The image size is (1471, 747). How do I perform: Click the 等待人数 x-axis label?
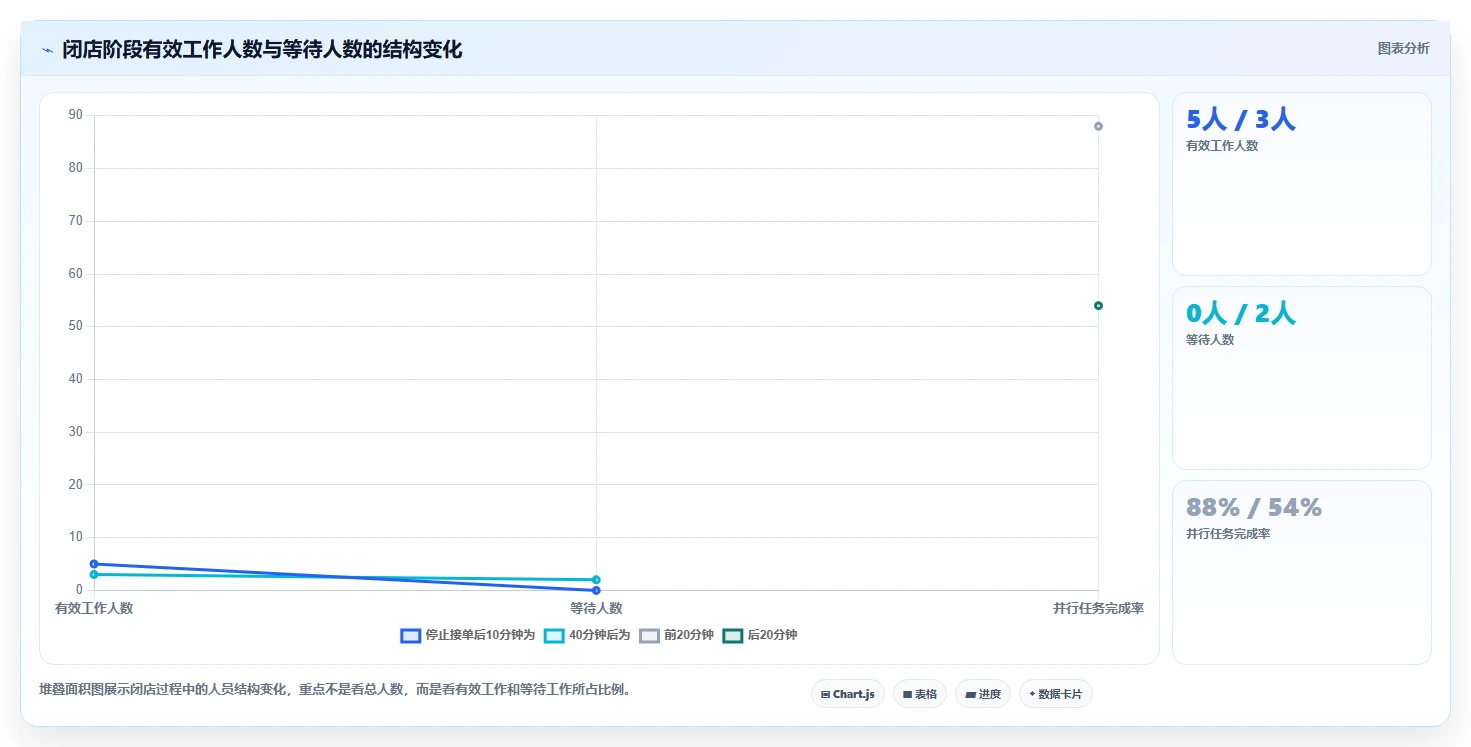coord(597,608)
